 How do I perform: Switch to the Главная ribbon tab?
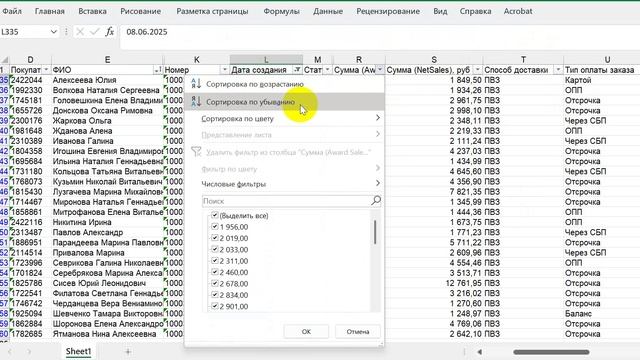(x=50, y=11)
